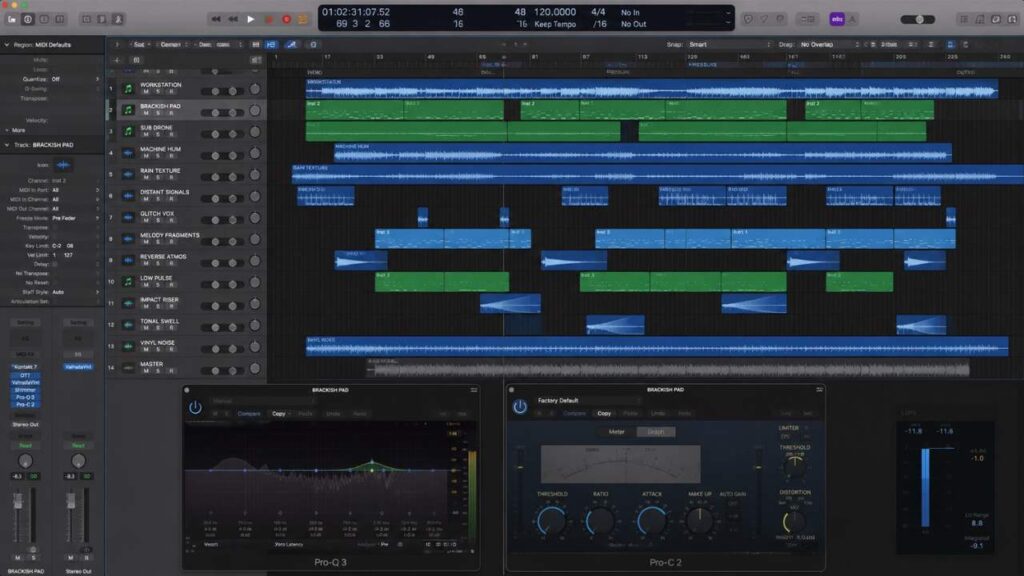Open the Pro-Q 3 window options menu icon

473,390
